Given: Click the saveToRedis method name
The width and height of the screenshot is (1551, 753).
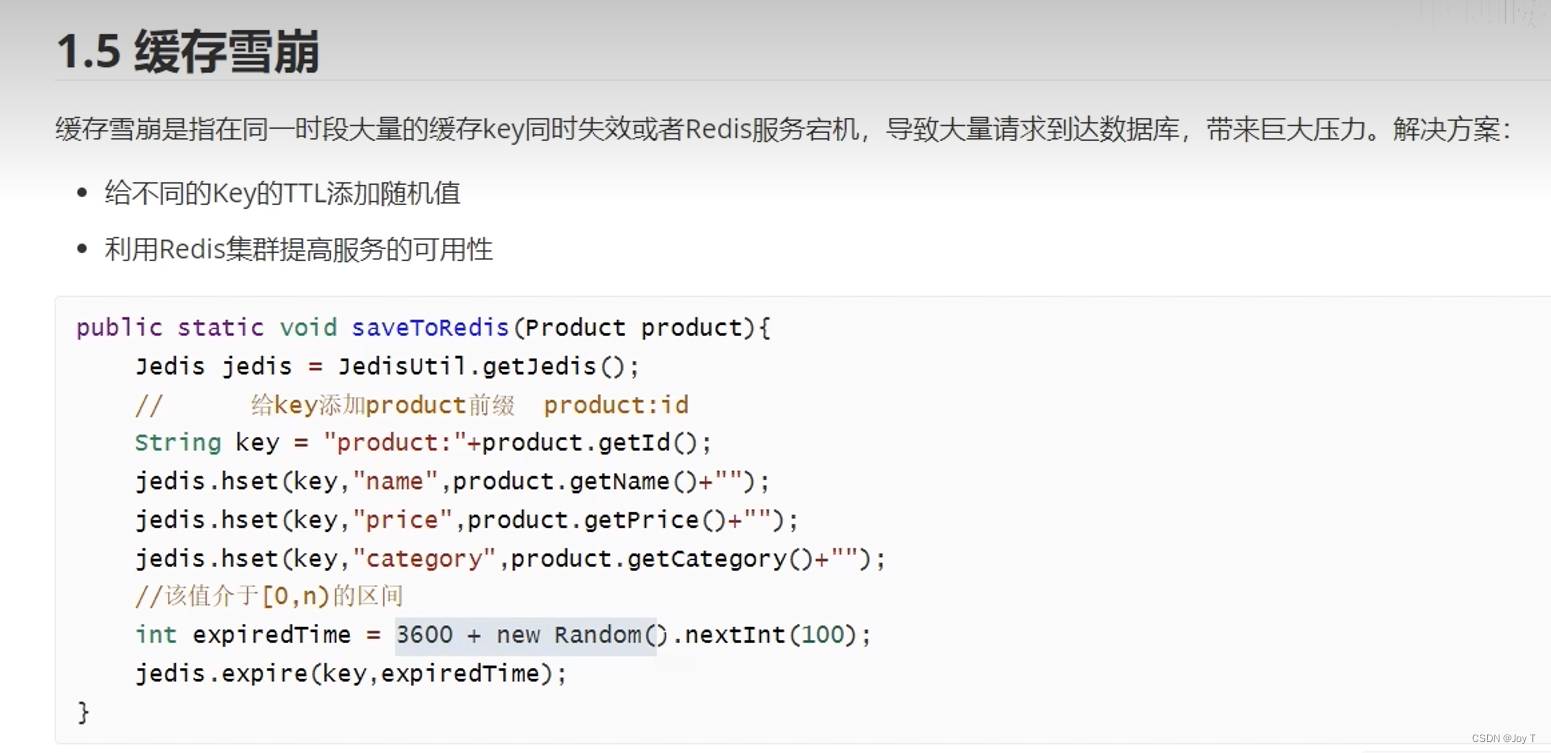Looking at the screenshot, I should pos(431,328).
